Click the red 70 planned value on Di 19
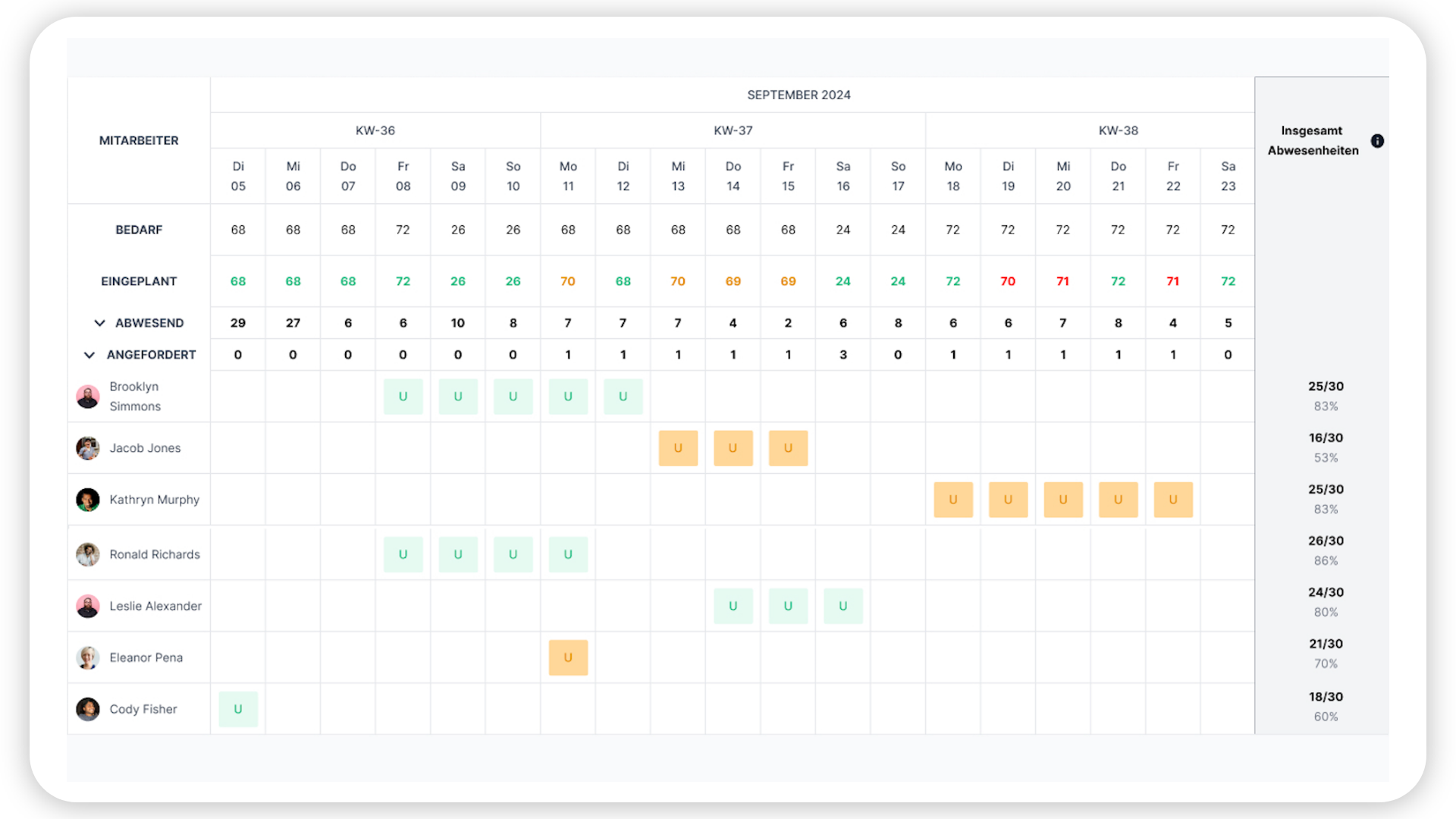Image resolution: width=1456 pixels, height=819 pixels. click(x=1007, y=281)
